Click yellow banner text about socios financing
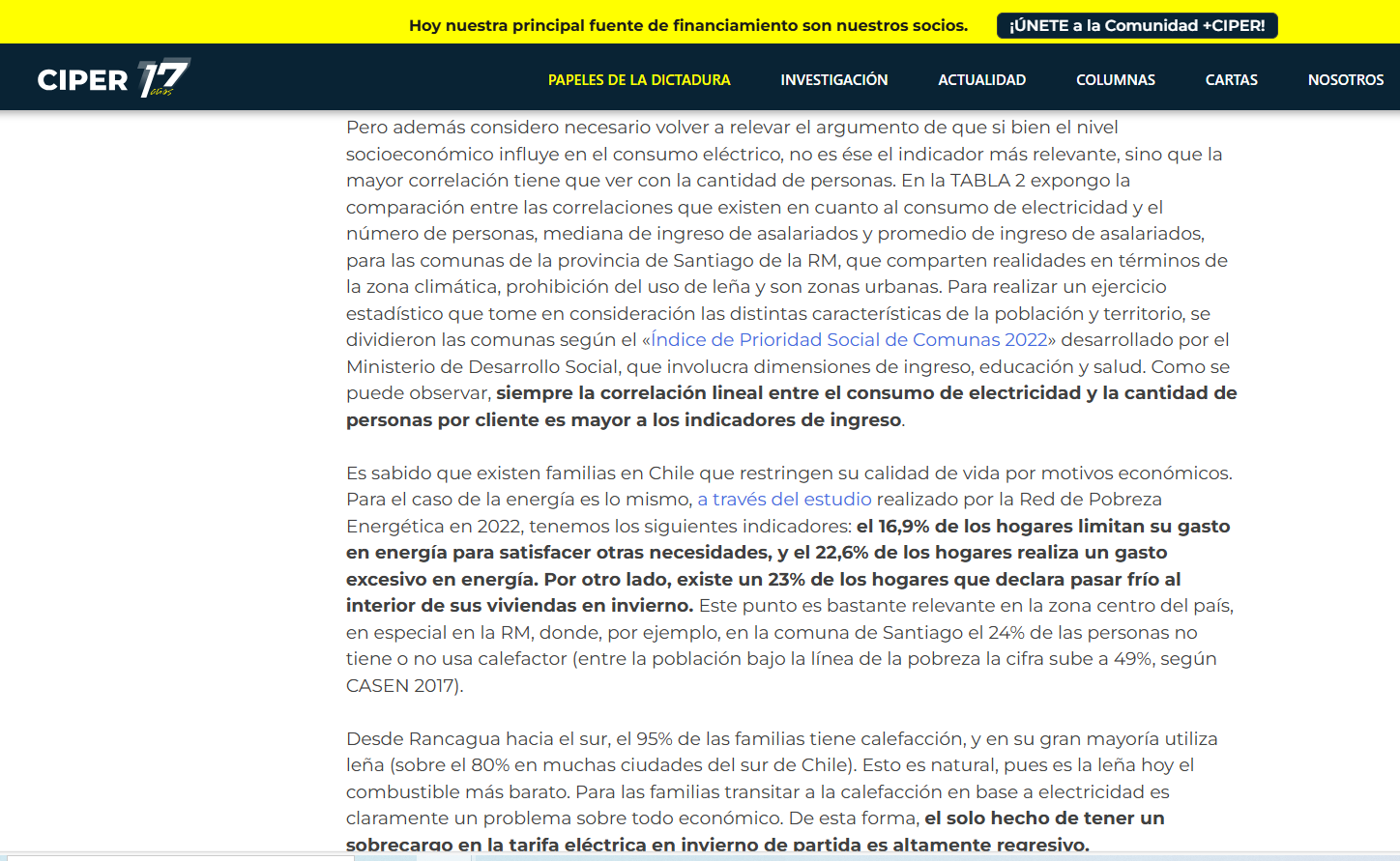1400x861 pixels. tap(688, 26)
